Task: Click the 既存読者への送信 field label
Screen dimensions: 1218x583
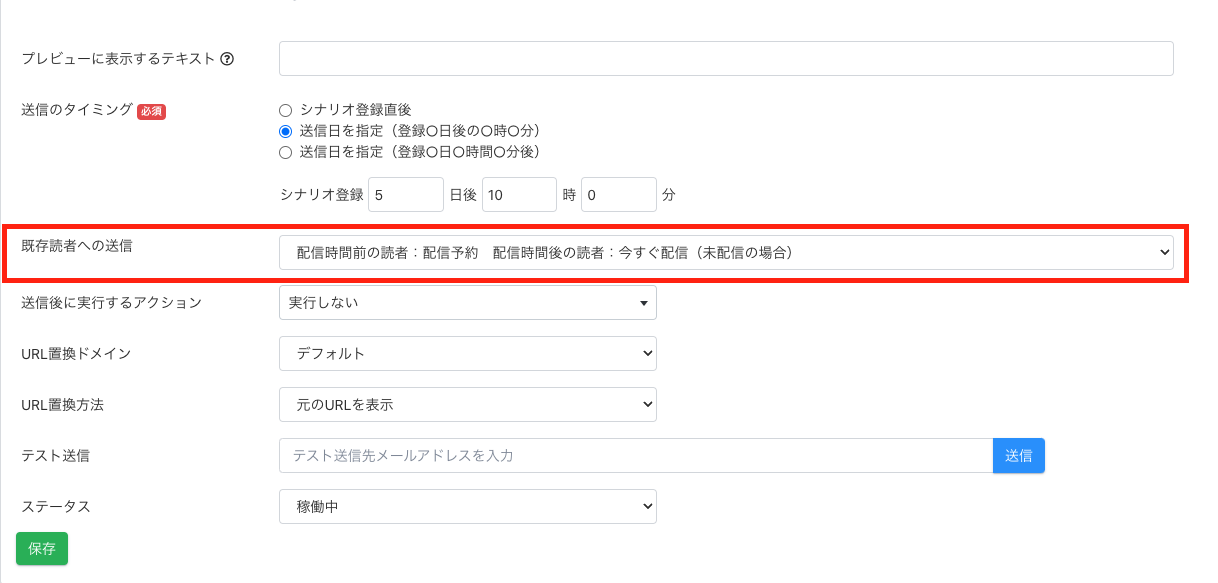Action: pos(76,246)
